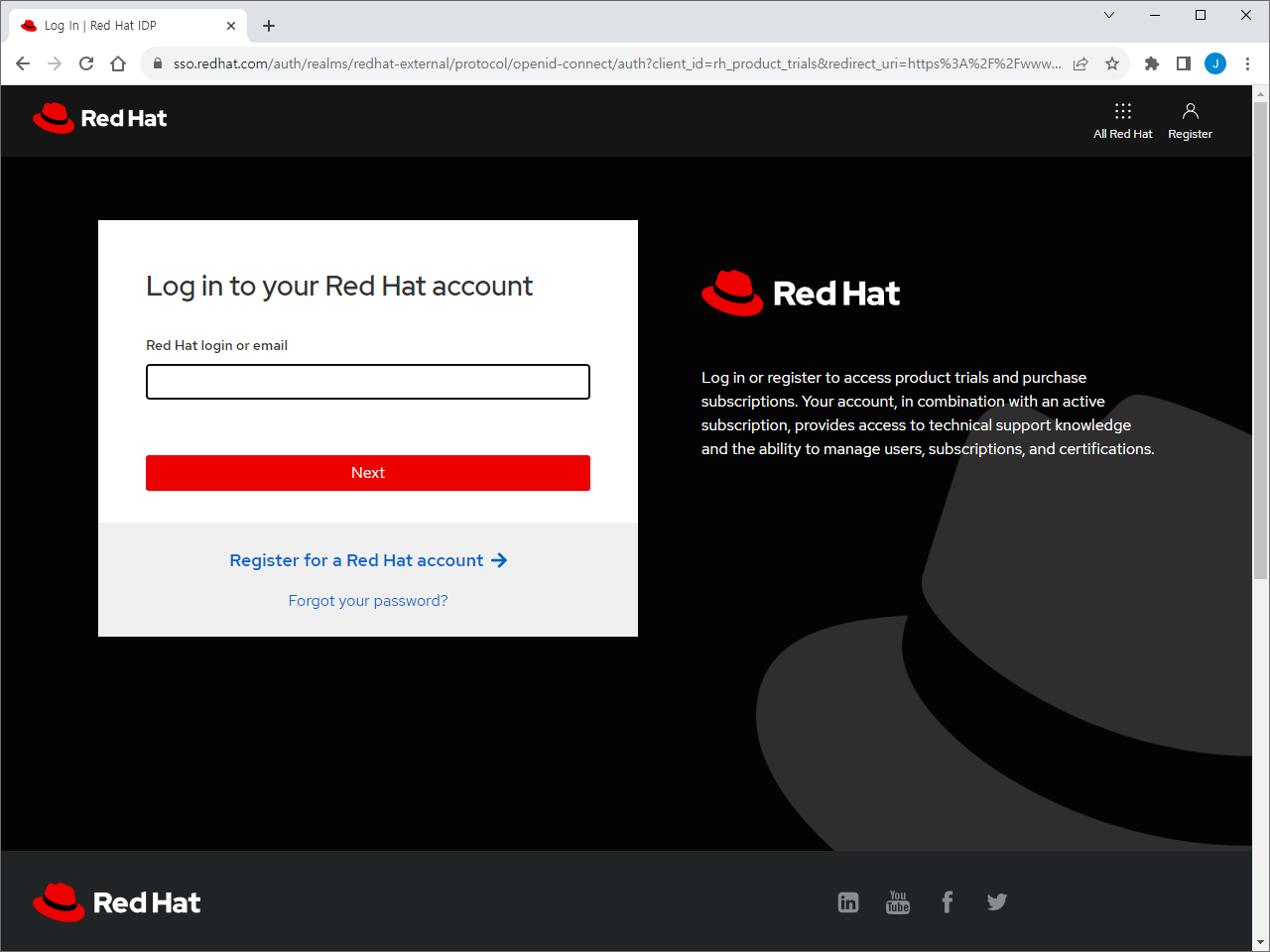Viewport: 1270px width, 952px height.
Task: Go back with browser back arrow
Action: [23, 63]
